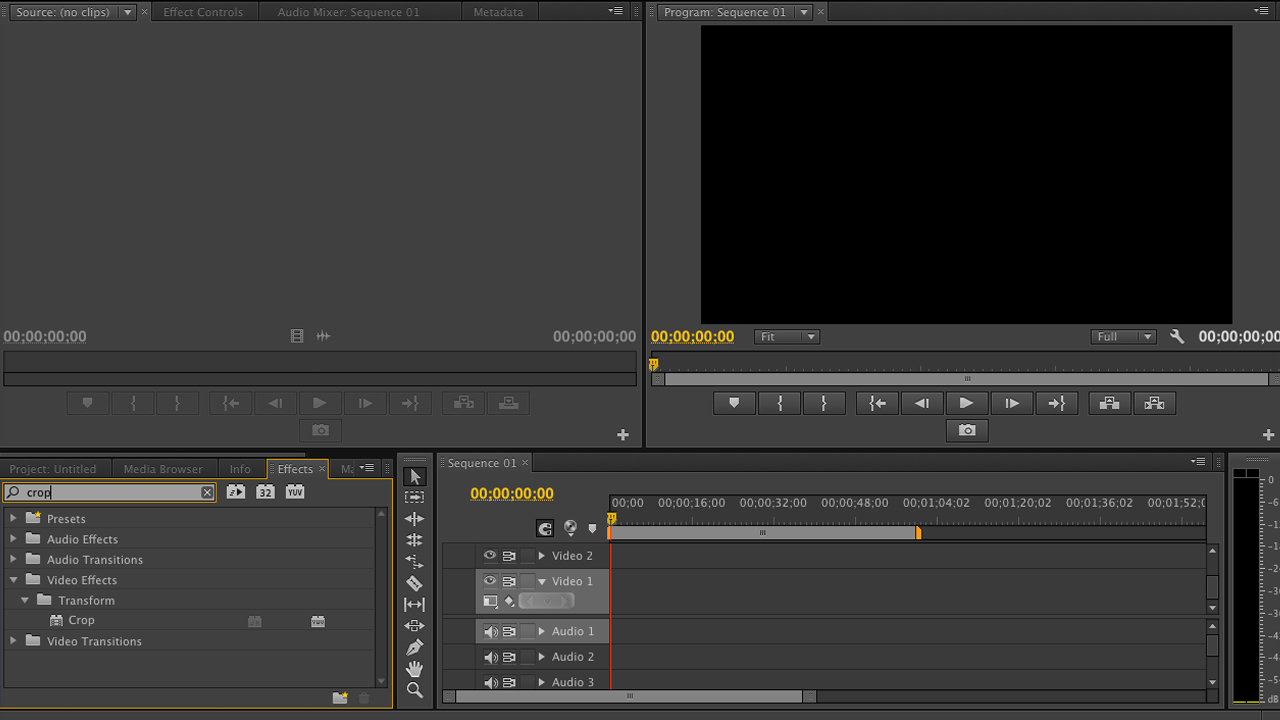1280x720 pixels.
Task: Select the Pen tool
Action: (415, 647)
